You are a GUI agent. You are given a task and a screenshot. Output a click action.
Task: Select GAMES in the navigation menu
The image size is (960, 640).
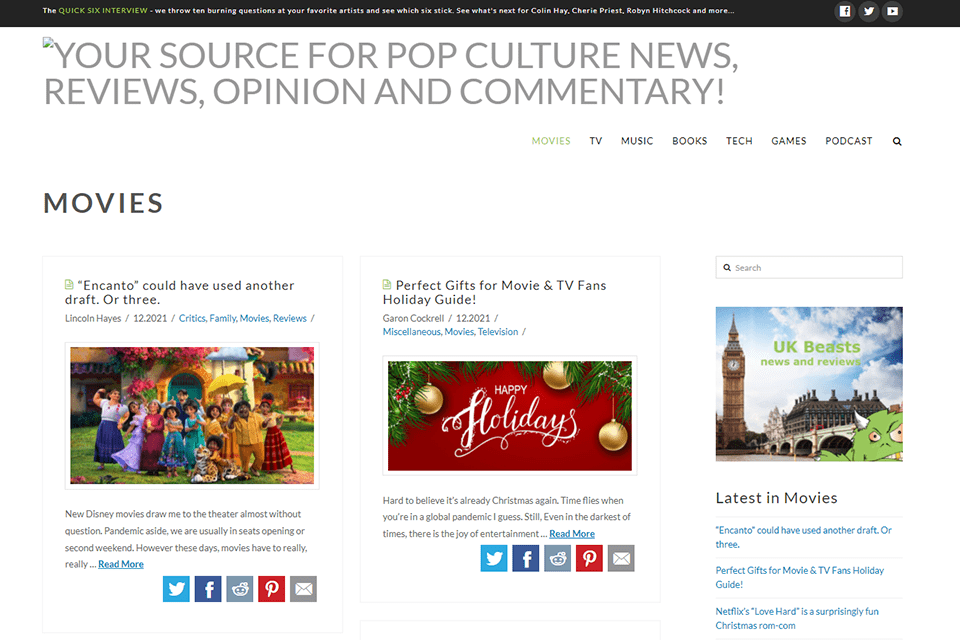click(x=789, y=141)
